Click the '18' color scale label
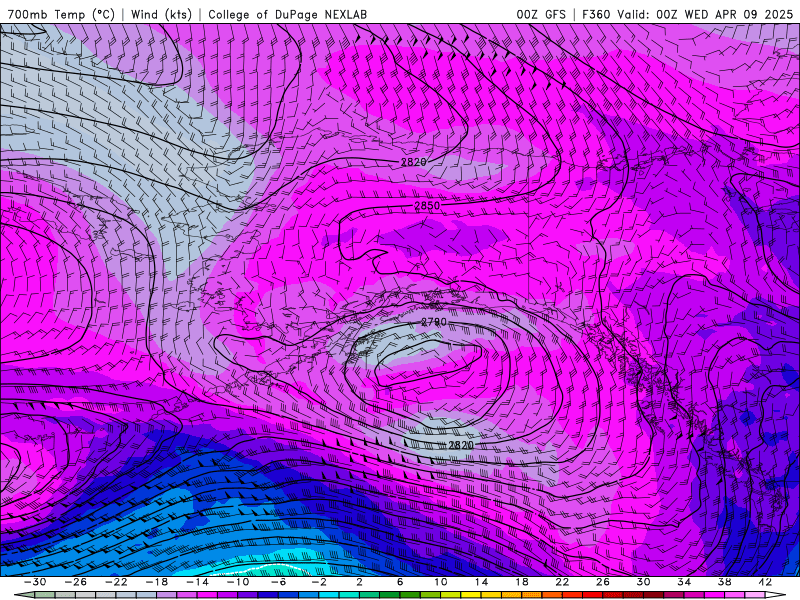The image size is (800, 600). tap(521, 582)
